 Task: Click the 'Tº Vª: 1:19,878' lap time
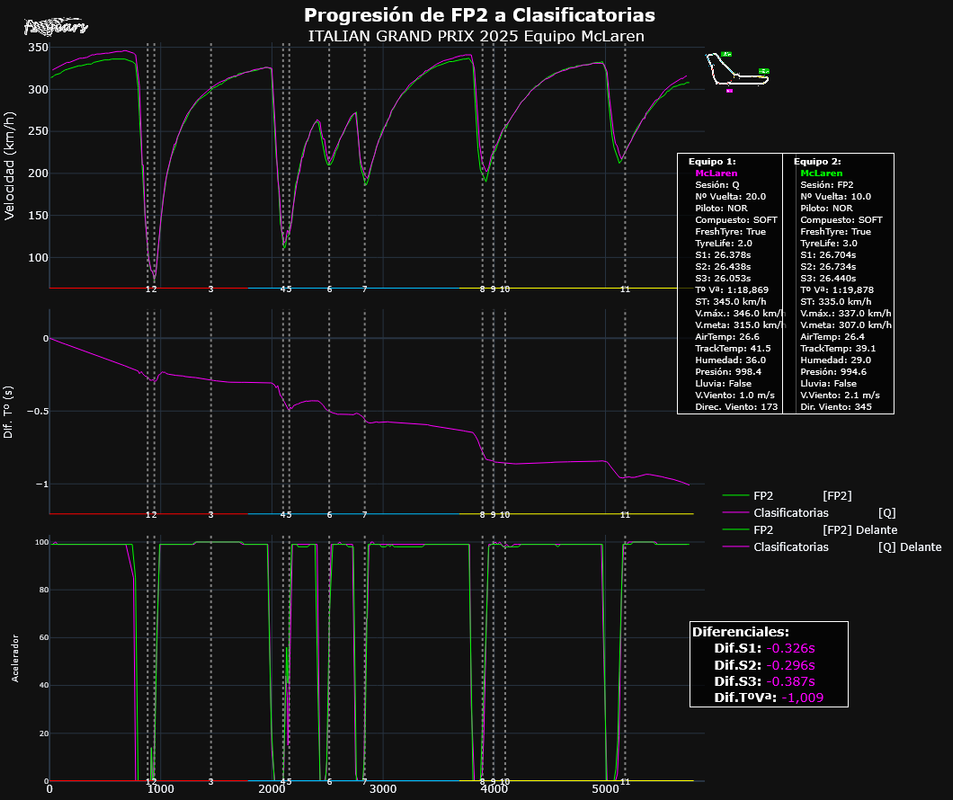[x=837, y=290]
